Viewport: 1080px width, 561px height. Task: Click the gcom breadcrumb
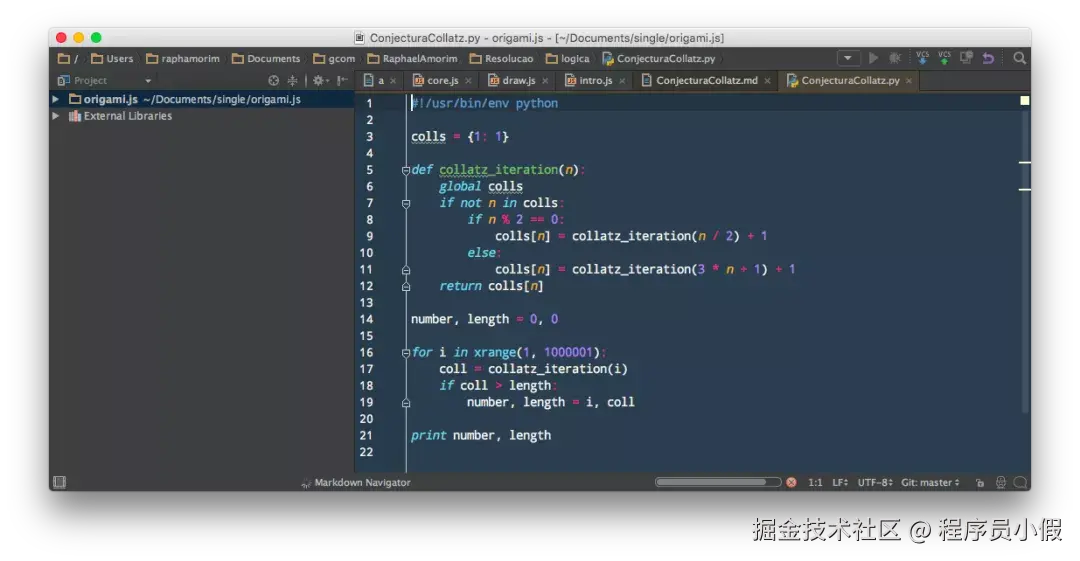334,59
